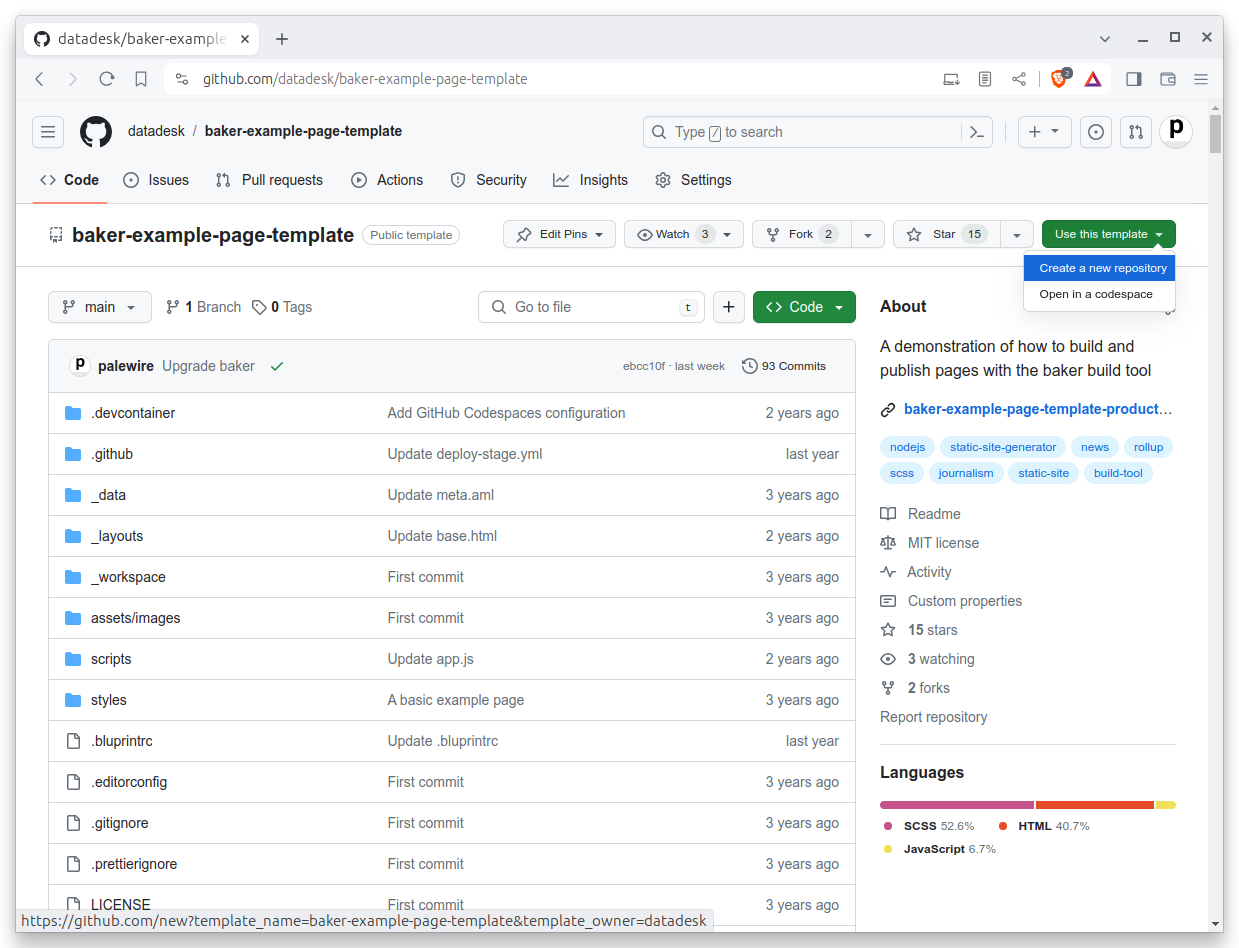This screenshot has width=1239, height=948.
Task: Open palewire's avatar in commit row
Action: pos(80,366)
